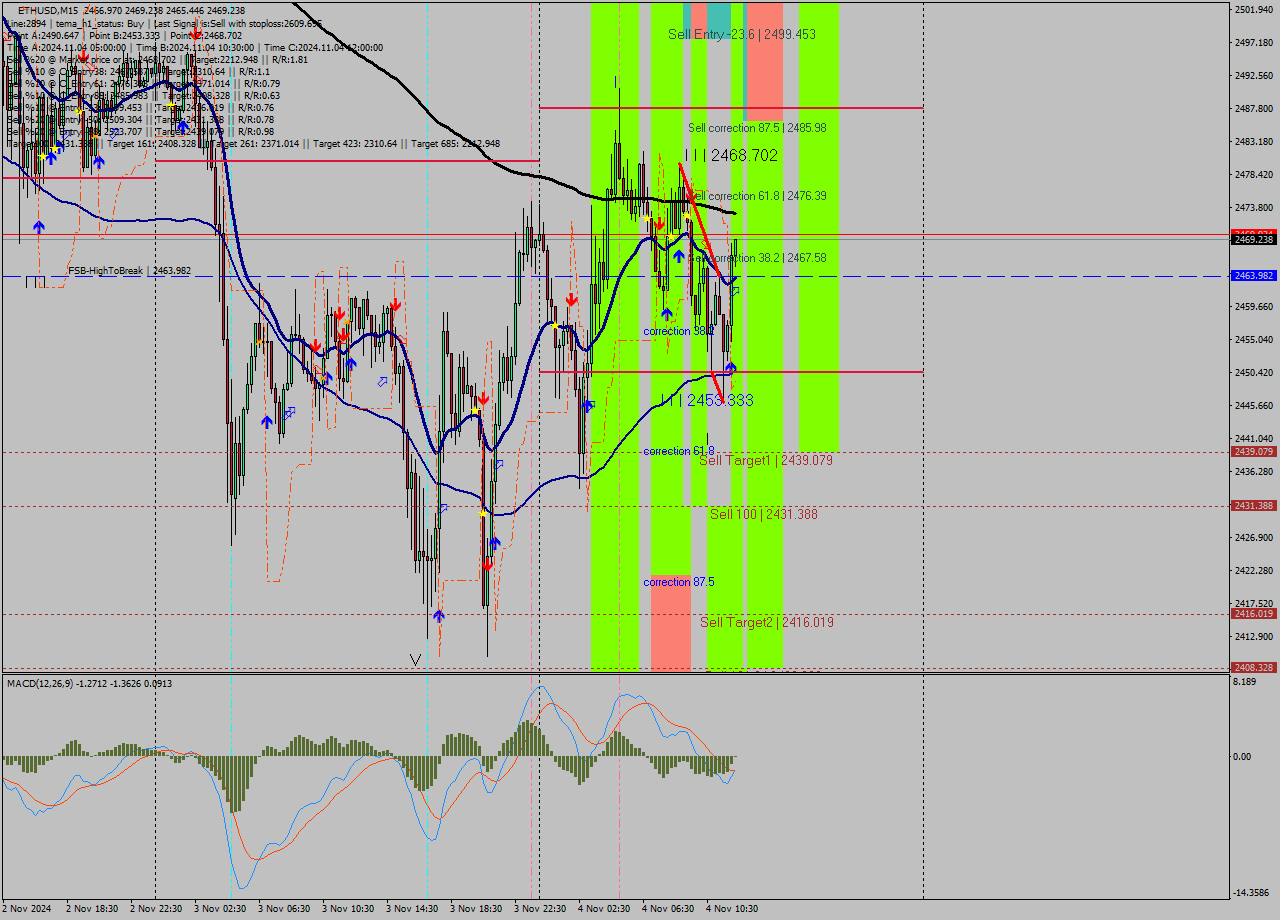Click the '3 Nov 10:30' time label
1280x920 pixels.
coord(348,909)
